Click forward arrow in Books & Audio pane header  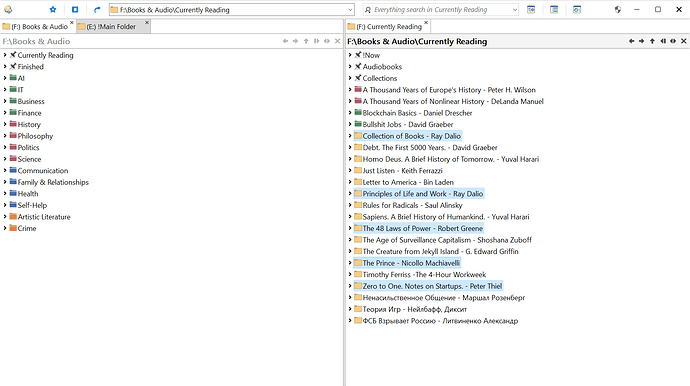[x=295, y=41]
